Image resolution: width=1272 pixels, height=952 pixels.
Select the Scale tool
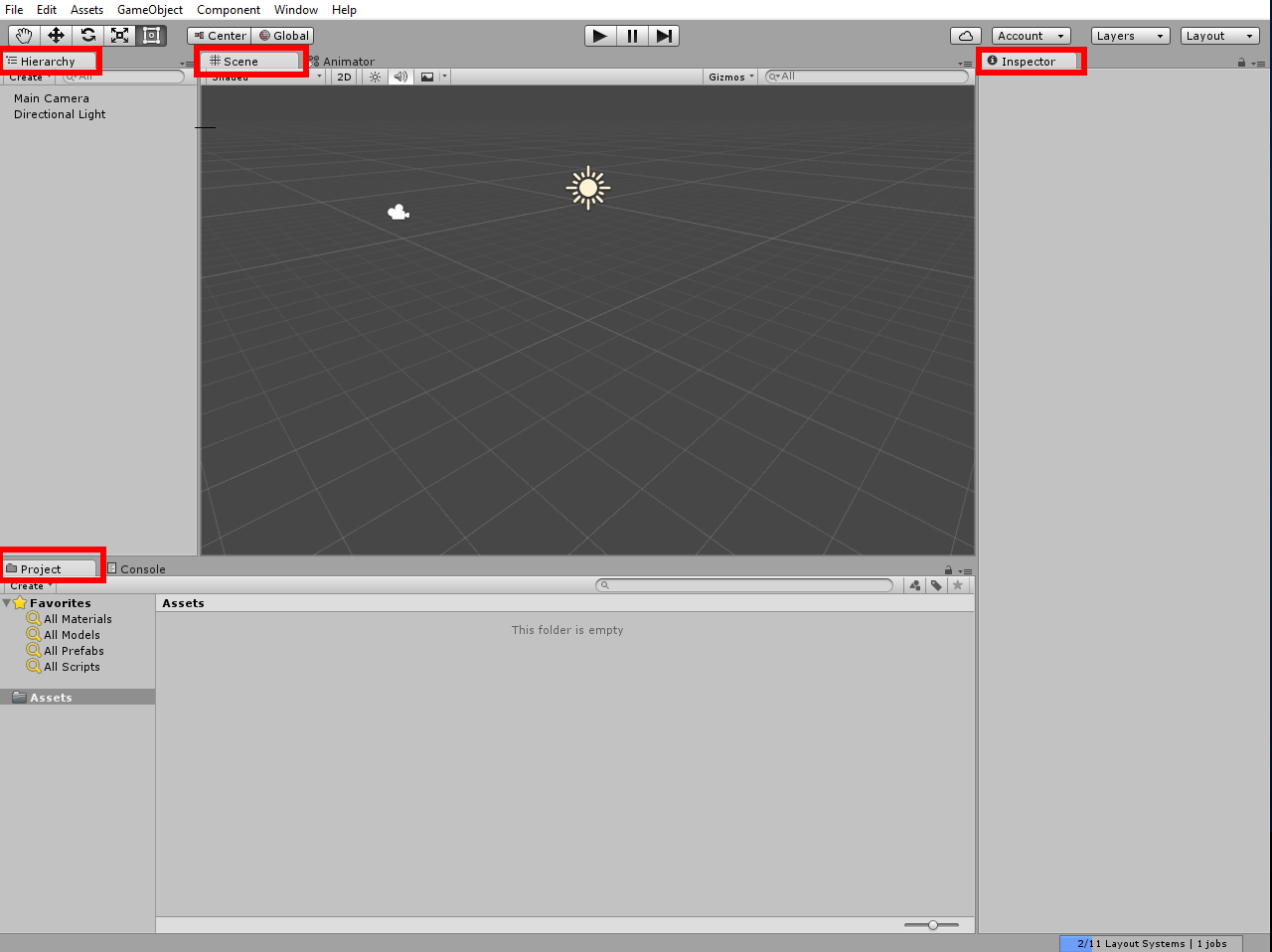pos(119,35)
